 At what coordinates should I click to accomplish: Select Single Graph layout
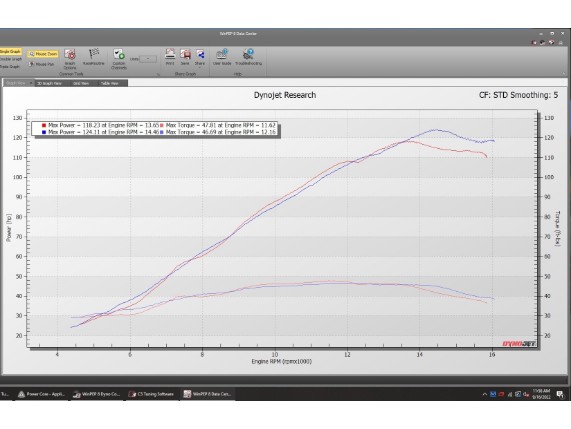(x=11, y=52)
